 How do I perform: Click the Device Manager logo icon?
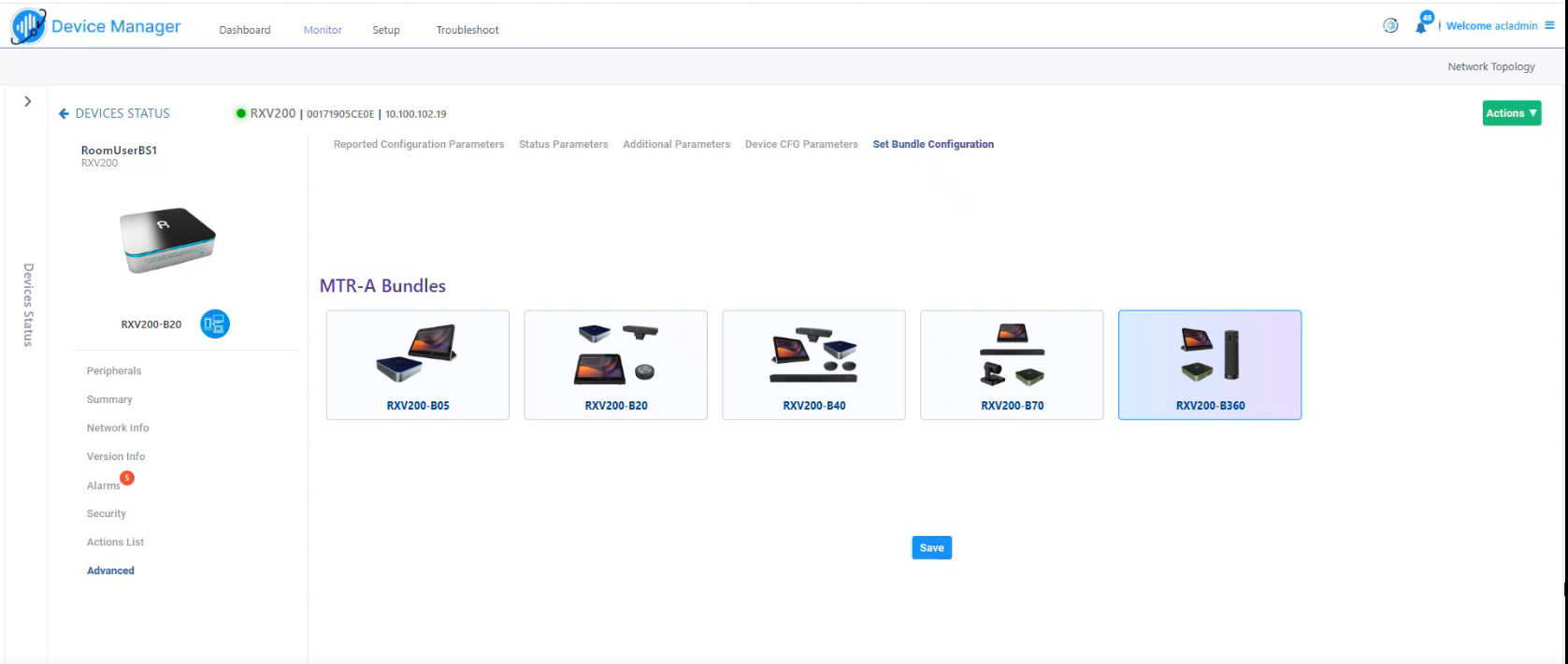[x=28, y=26]
